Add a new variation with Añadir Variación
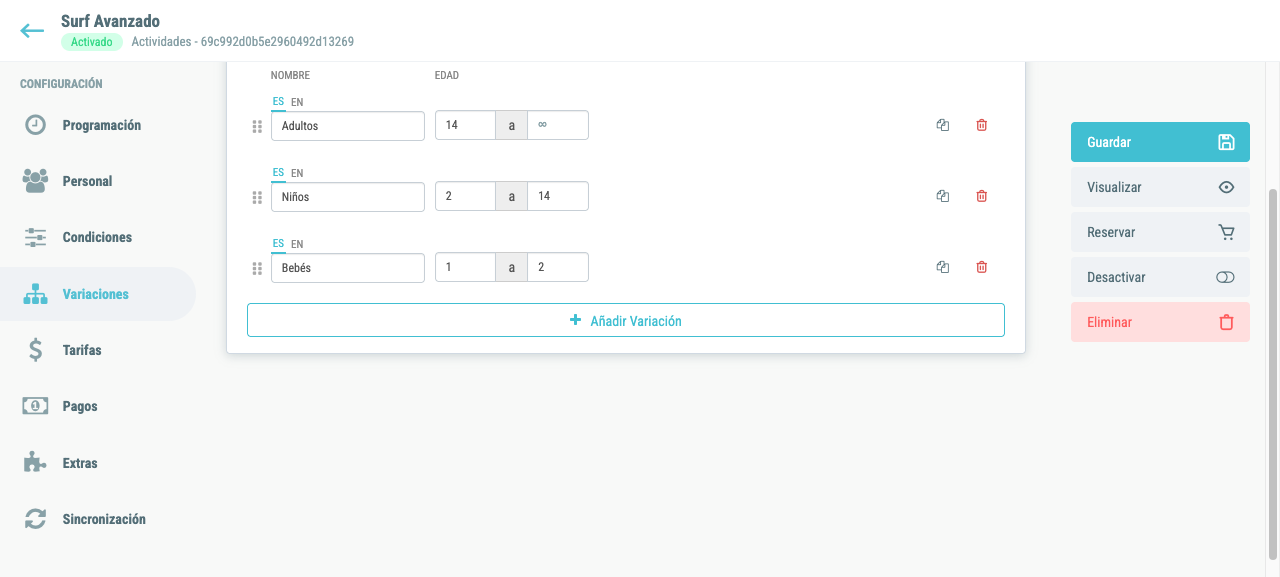Screen dimensions: 1280x577 pos(626,321)
